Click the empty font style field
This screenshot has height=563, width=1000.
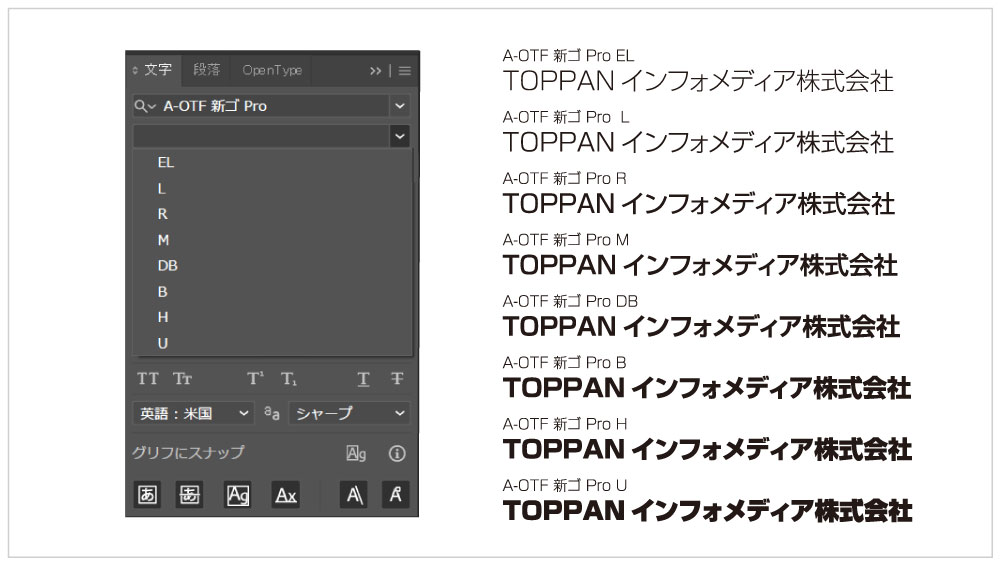(260, 136)
